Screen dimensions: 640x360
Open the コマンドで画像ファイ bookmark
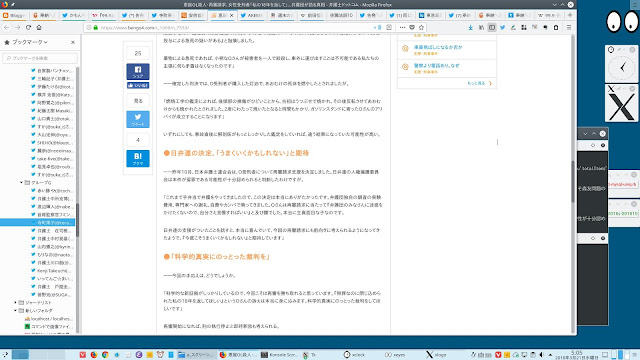click(48, 327)
